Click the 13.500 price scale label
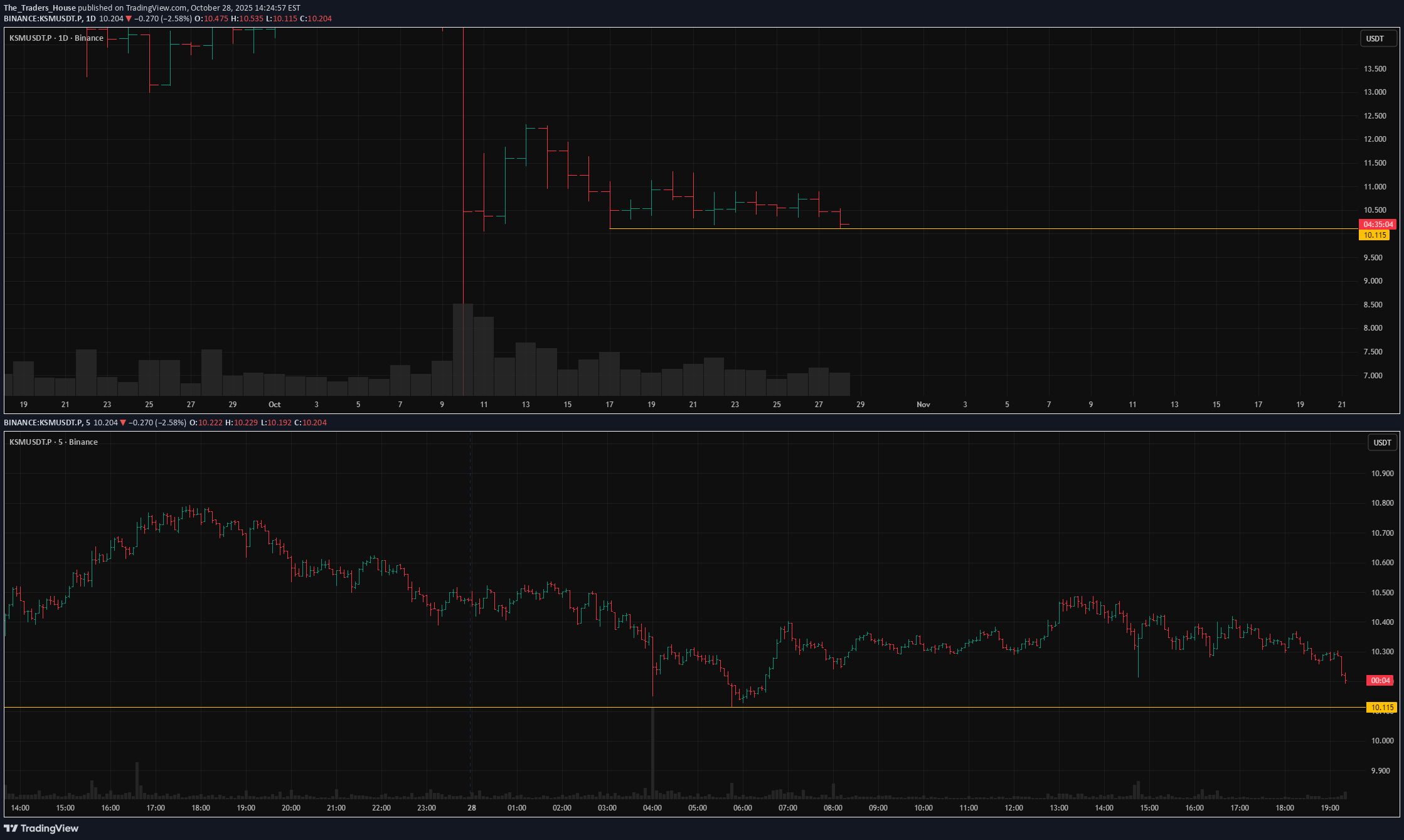The height and width of the screenshot is (840, 1404). tap(1375, 69)
